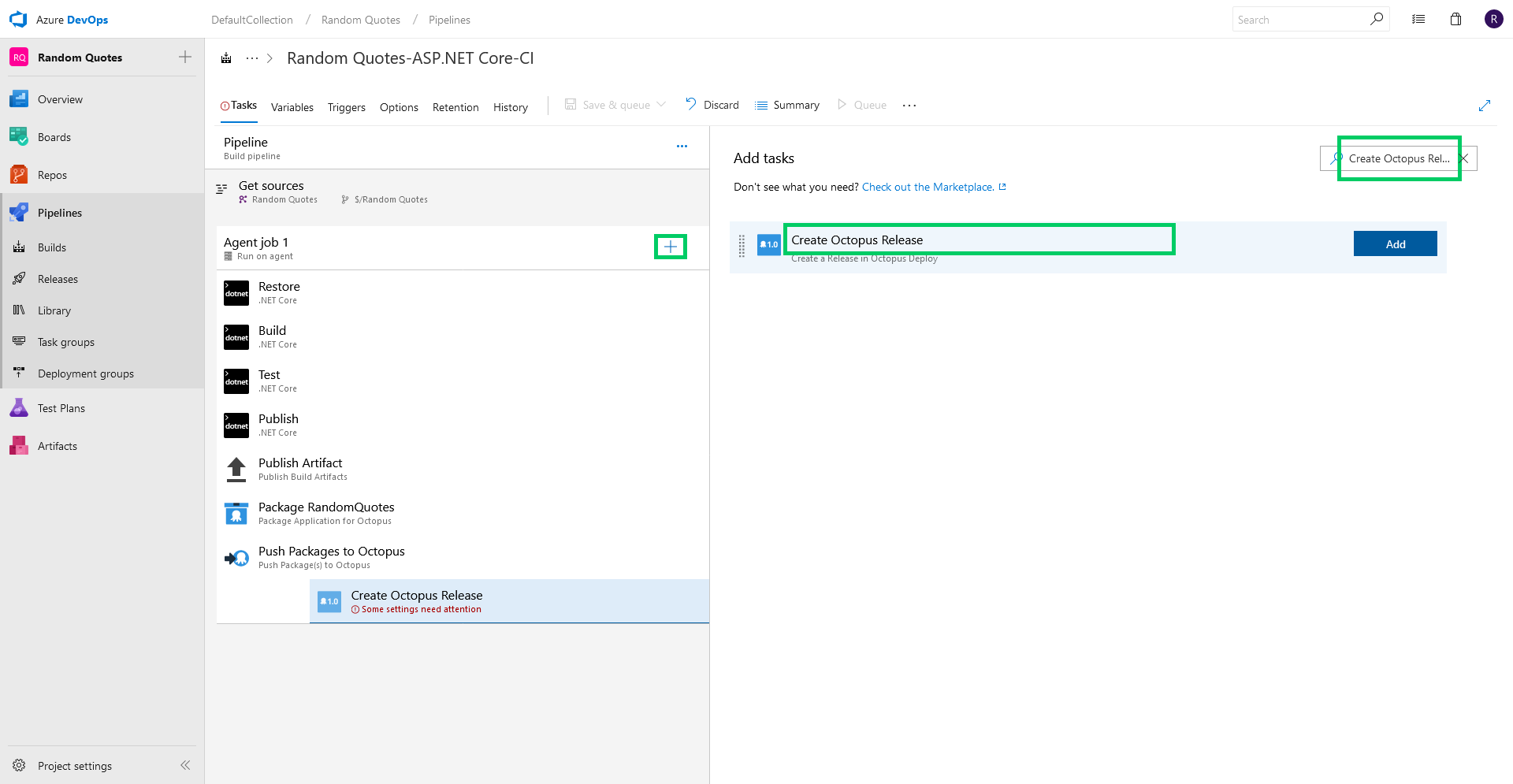The height and width of the screenshot is (784, 1513).
Task: Click the Queue button
Action: pos(862,105)
